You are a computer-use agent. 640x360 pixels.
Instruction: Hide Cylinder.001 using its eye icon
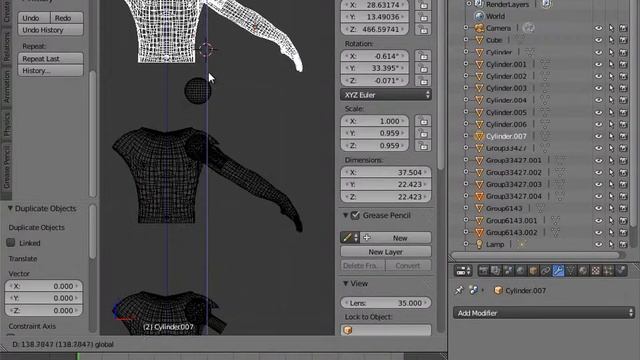pos(598,64)
